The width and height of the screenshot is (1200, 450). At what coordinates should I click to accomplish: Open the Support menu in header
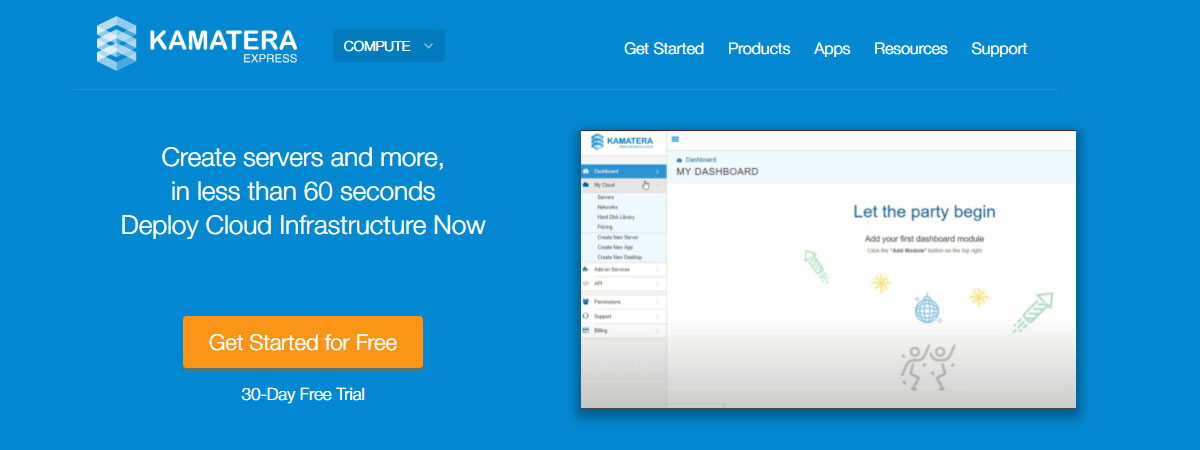pyautogui.click(x=999, y=48)
